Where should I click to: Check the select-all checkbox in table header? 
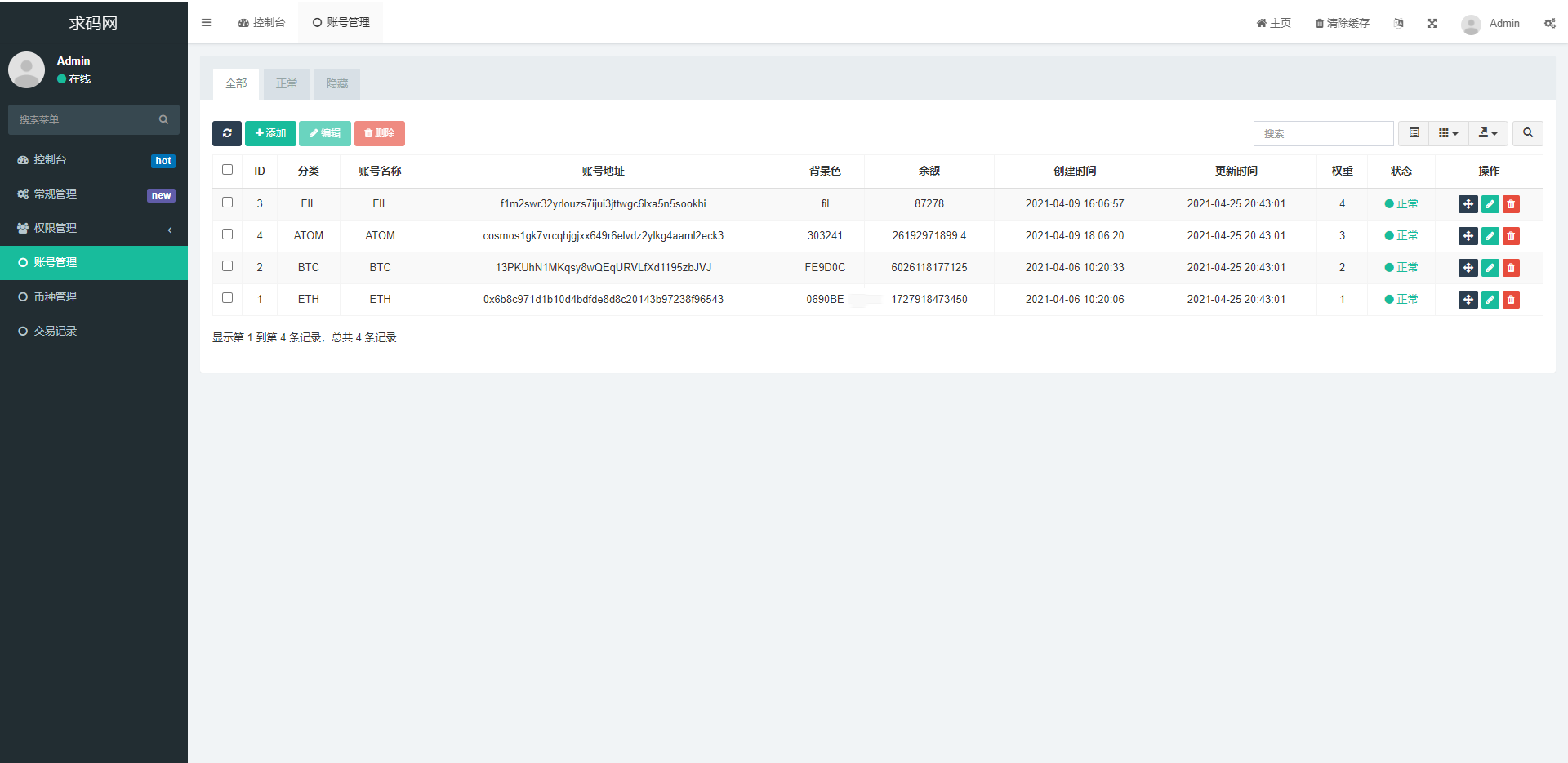point(227,170)
